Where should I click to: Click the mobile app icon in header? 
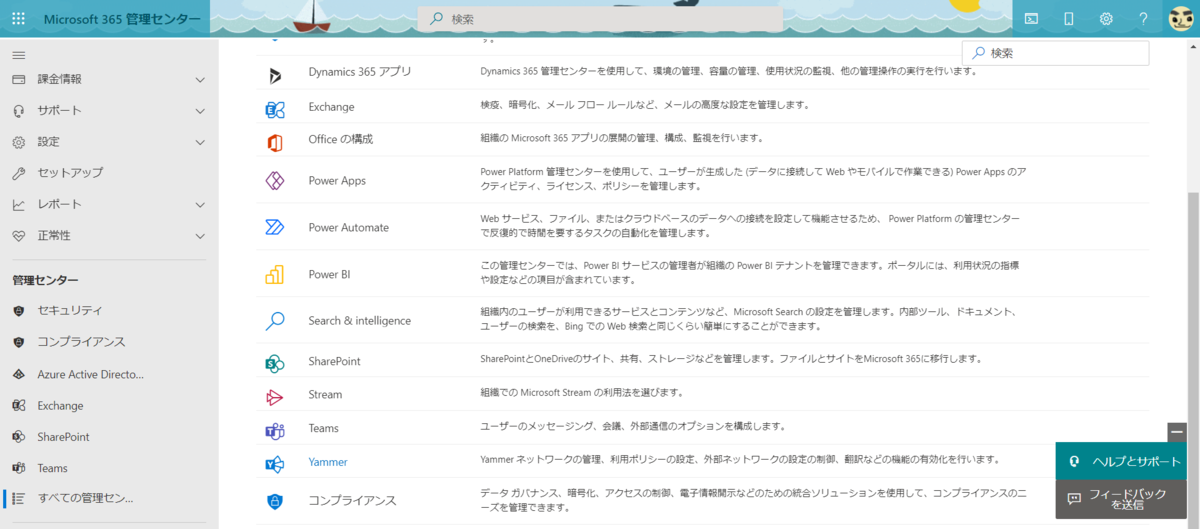click(1068, 19)
